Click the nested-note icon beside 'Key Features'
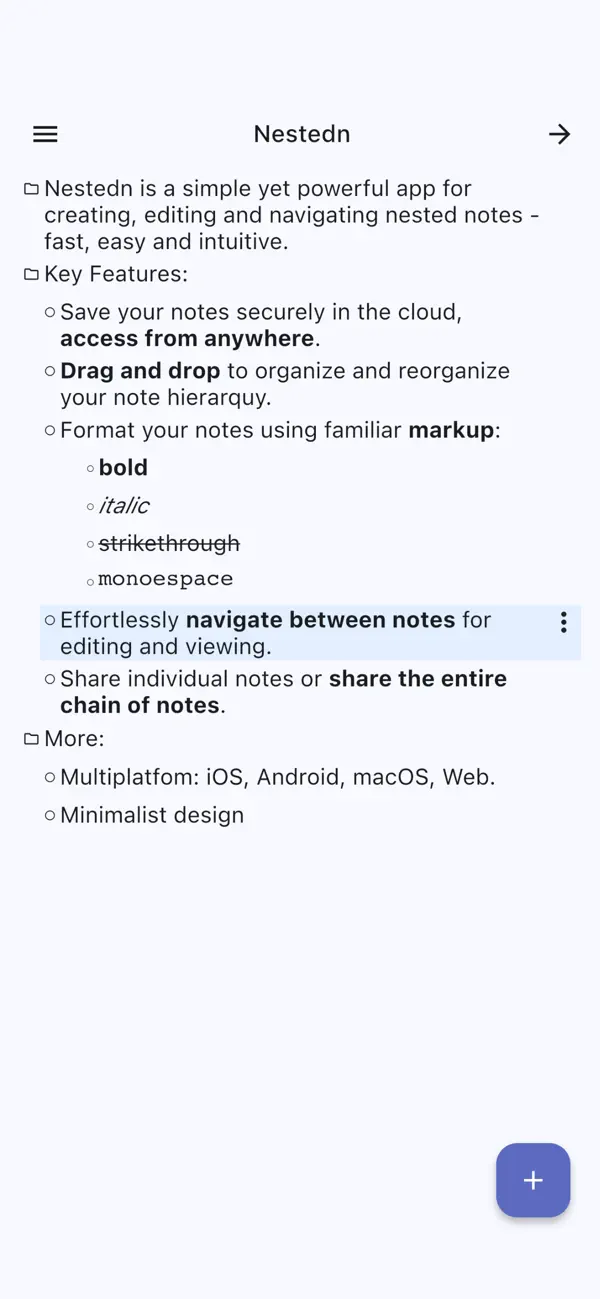The width and height of the screenshot is (600, 1299). pos(30,273)
